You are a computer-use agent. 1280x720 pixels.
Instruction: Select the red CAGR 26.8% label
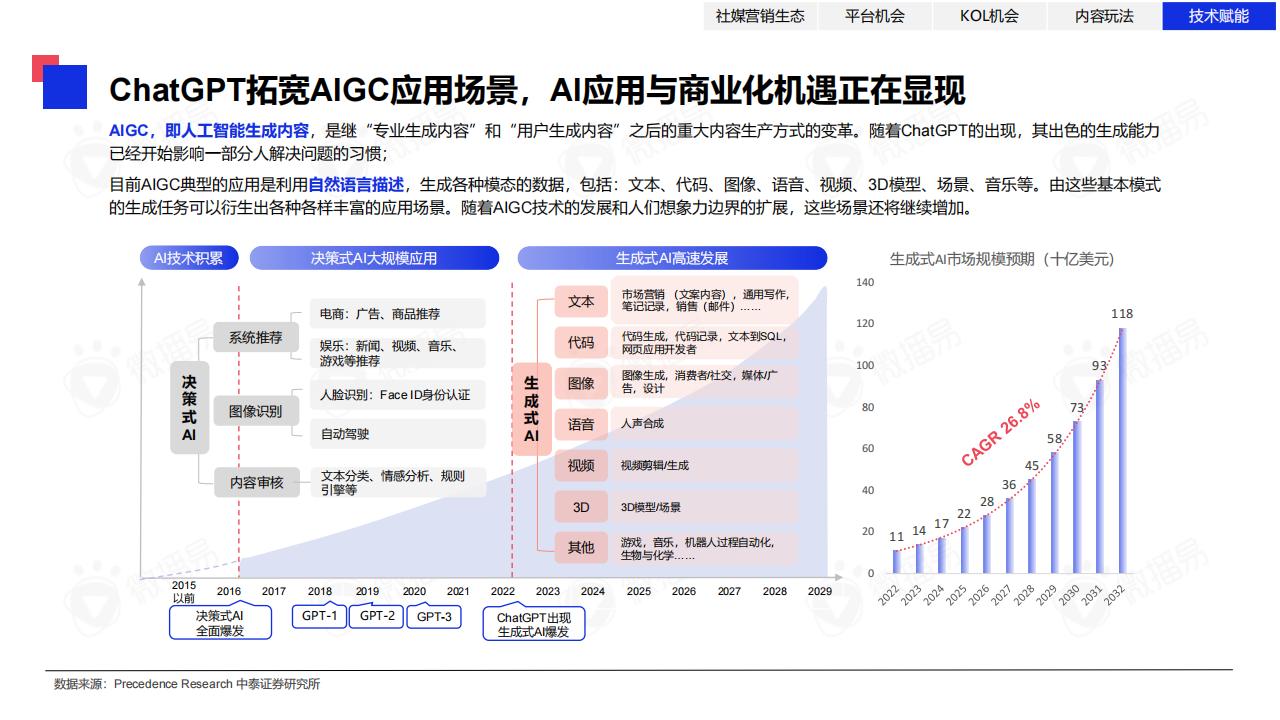[x=1000, y=434]
